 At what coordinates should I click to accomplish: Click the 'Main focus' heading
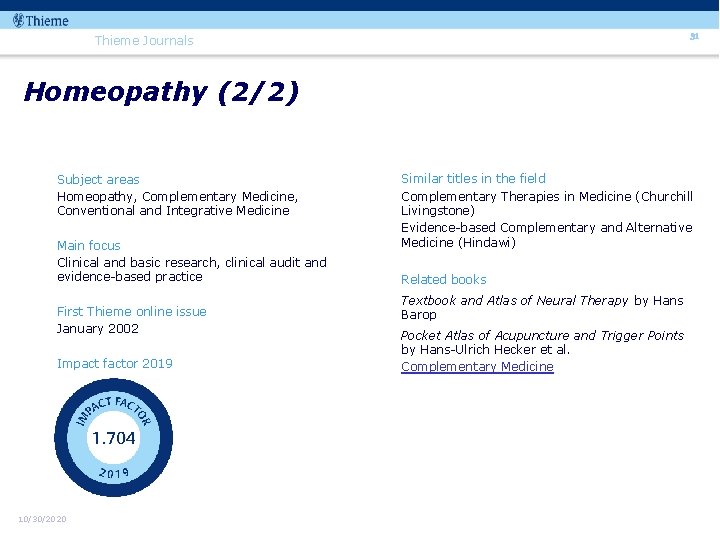[89, 246]
